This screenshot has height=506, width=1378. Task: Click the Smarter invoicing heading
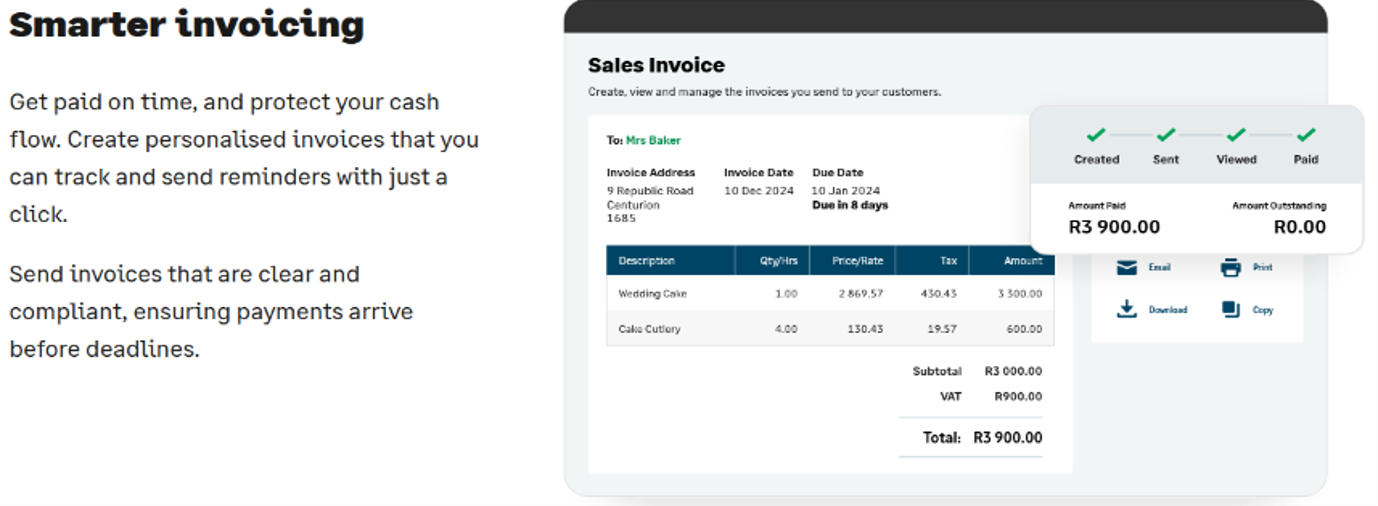coord(187,24)
